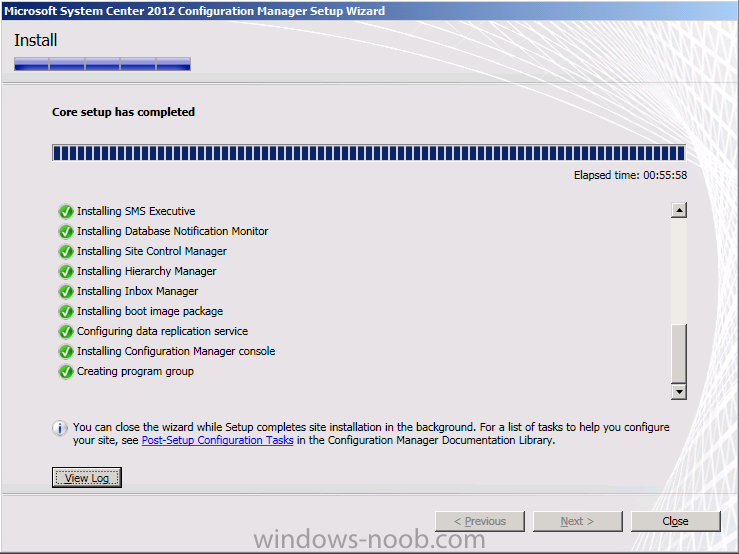Open the Post-Setup Configuration Tasks link
This screenshot has width=739, height=554.
pos(217,440)
